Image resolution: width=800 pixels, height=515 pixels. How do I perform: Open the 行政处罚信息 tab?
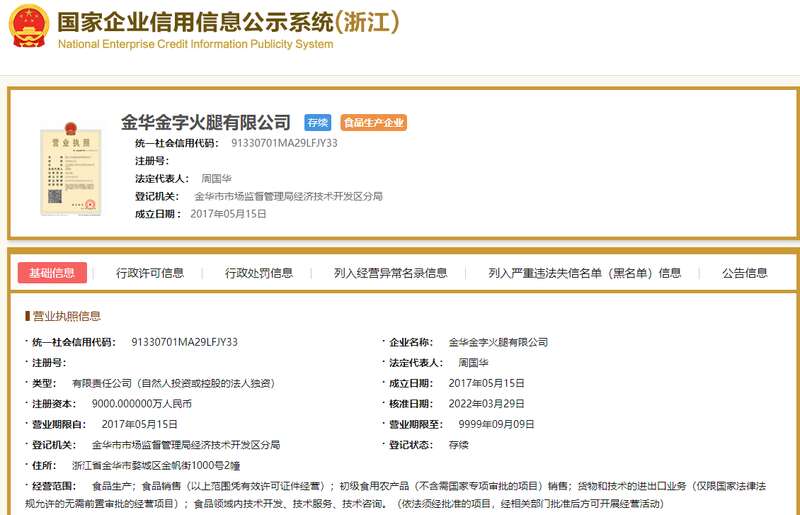259,273
